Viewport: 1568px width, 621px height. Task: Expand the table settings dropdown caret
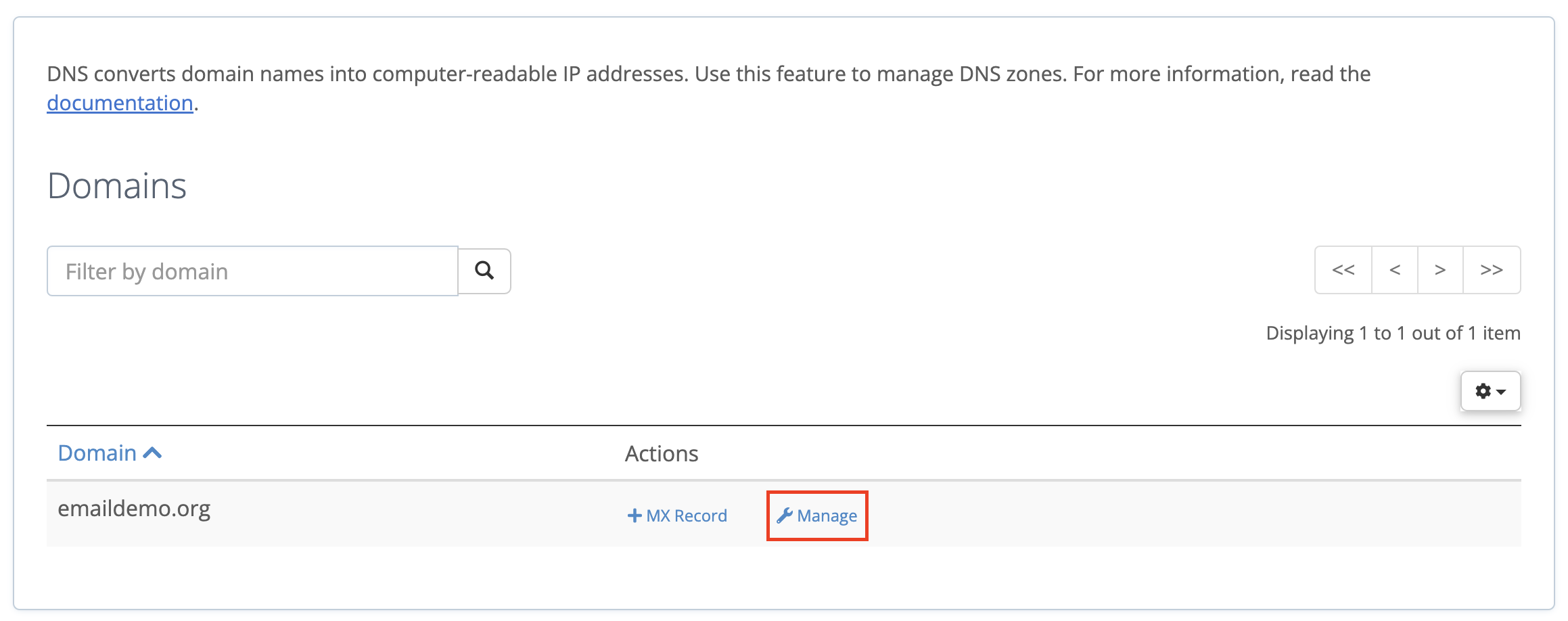click(x=1501, y=392)
